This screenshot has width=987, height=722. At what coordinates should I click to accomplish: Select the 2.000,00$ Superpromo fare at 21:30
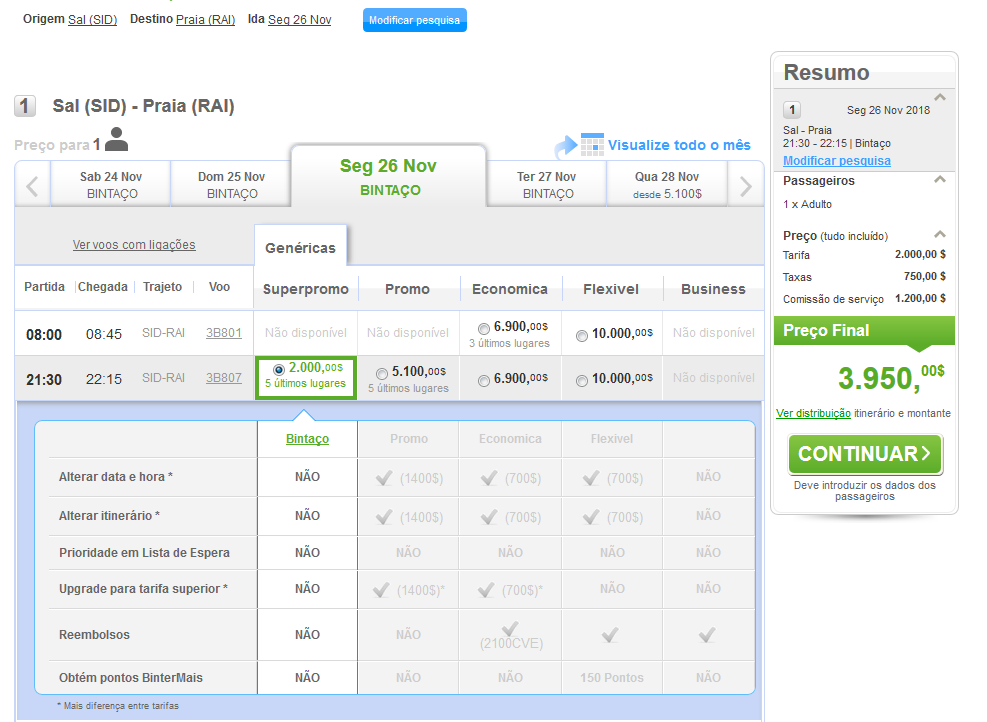pyautogui.click(x=279, y=369)
